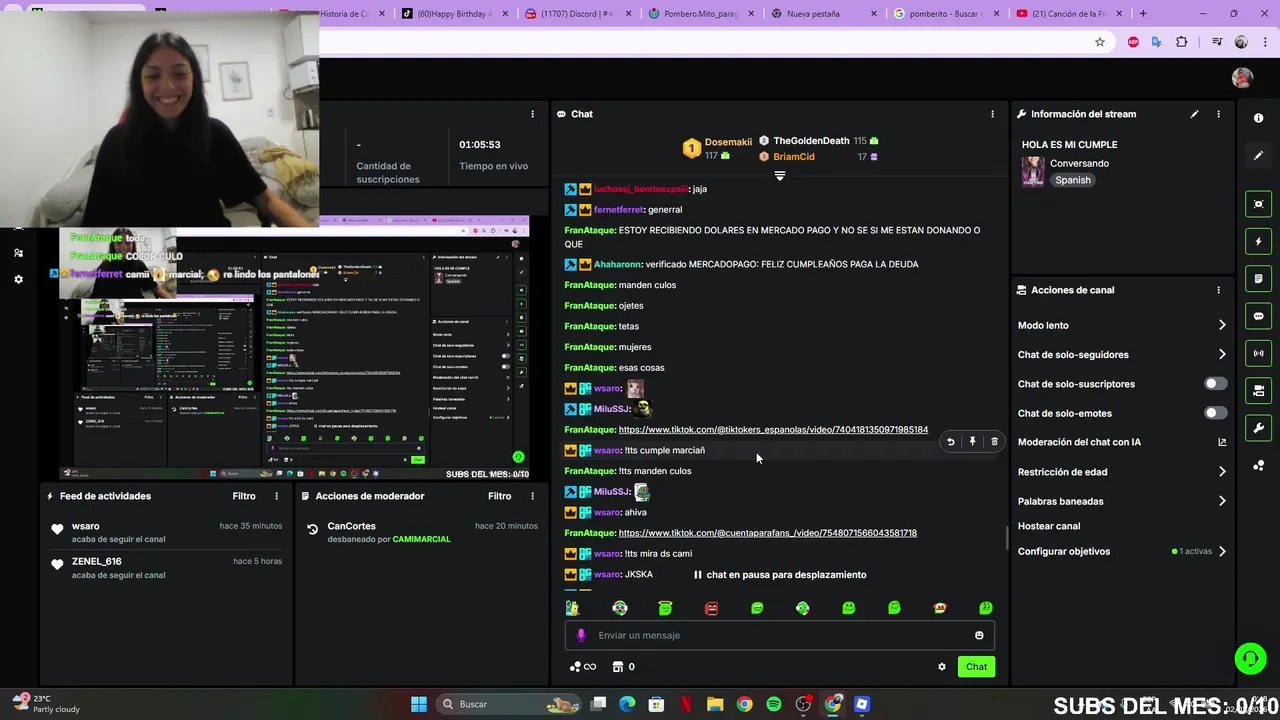Click the chat scrollbar thumb

pos(1006,538)
